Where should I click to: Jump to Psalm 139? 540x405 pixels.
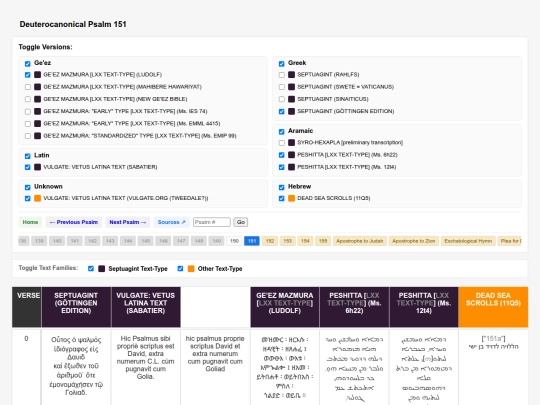(x=39, y=241)
